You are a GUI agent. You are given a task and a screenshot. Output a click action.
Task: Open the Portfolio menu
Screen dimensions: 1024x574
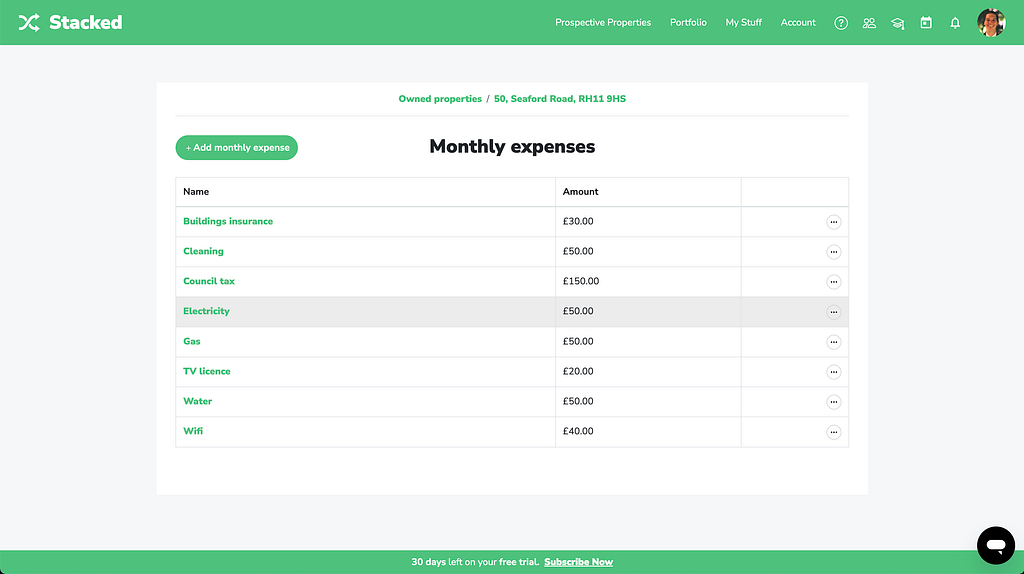tap(688, 22)
